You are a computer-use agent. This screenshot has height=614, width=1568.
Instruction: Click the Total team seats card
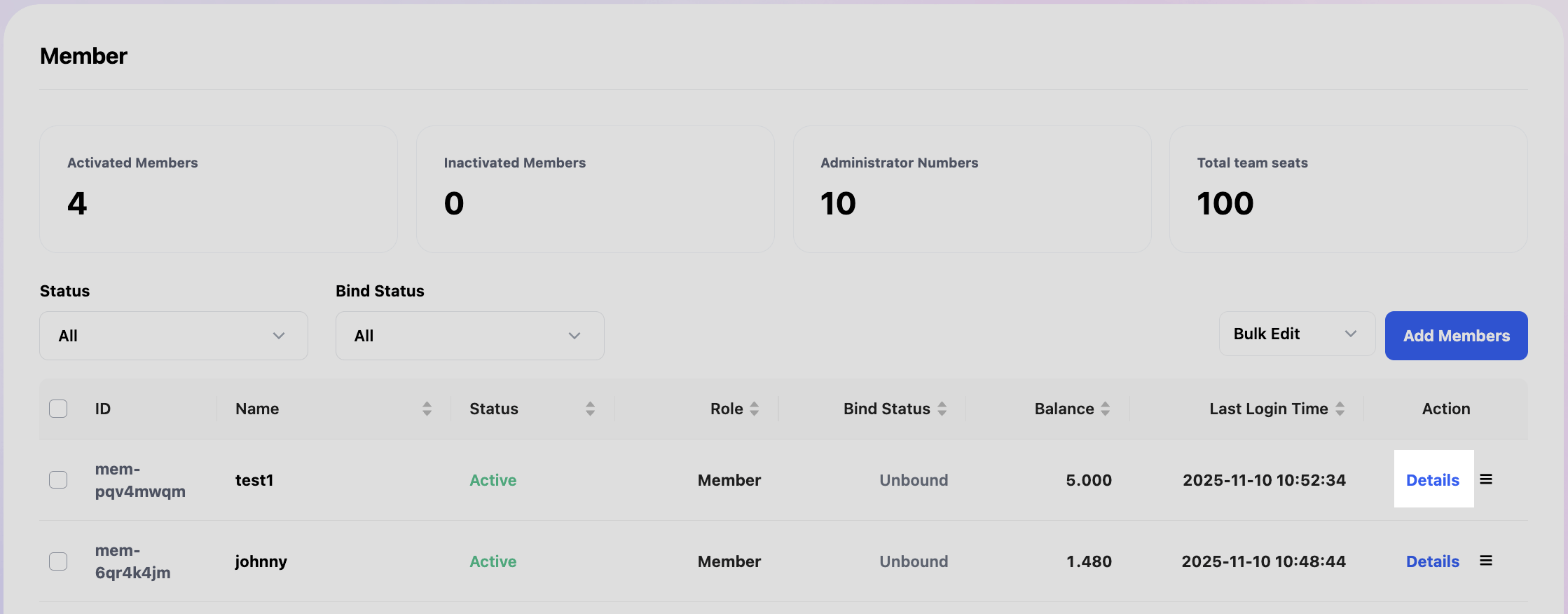[1348, 189]
